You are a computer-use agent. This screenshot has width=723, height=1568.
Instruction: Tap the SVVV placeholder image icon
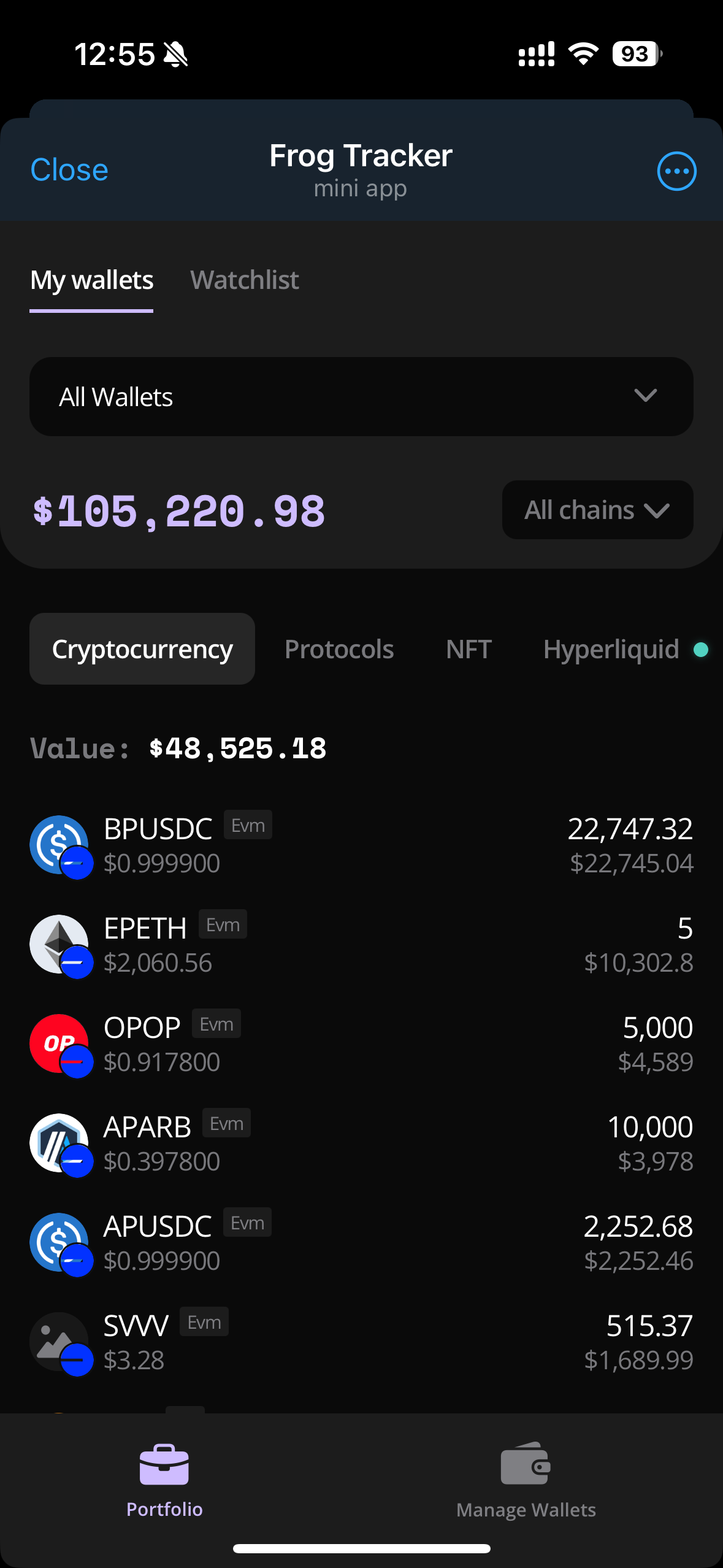[59, 1342]
